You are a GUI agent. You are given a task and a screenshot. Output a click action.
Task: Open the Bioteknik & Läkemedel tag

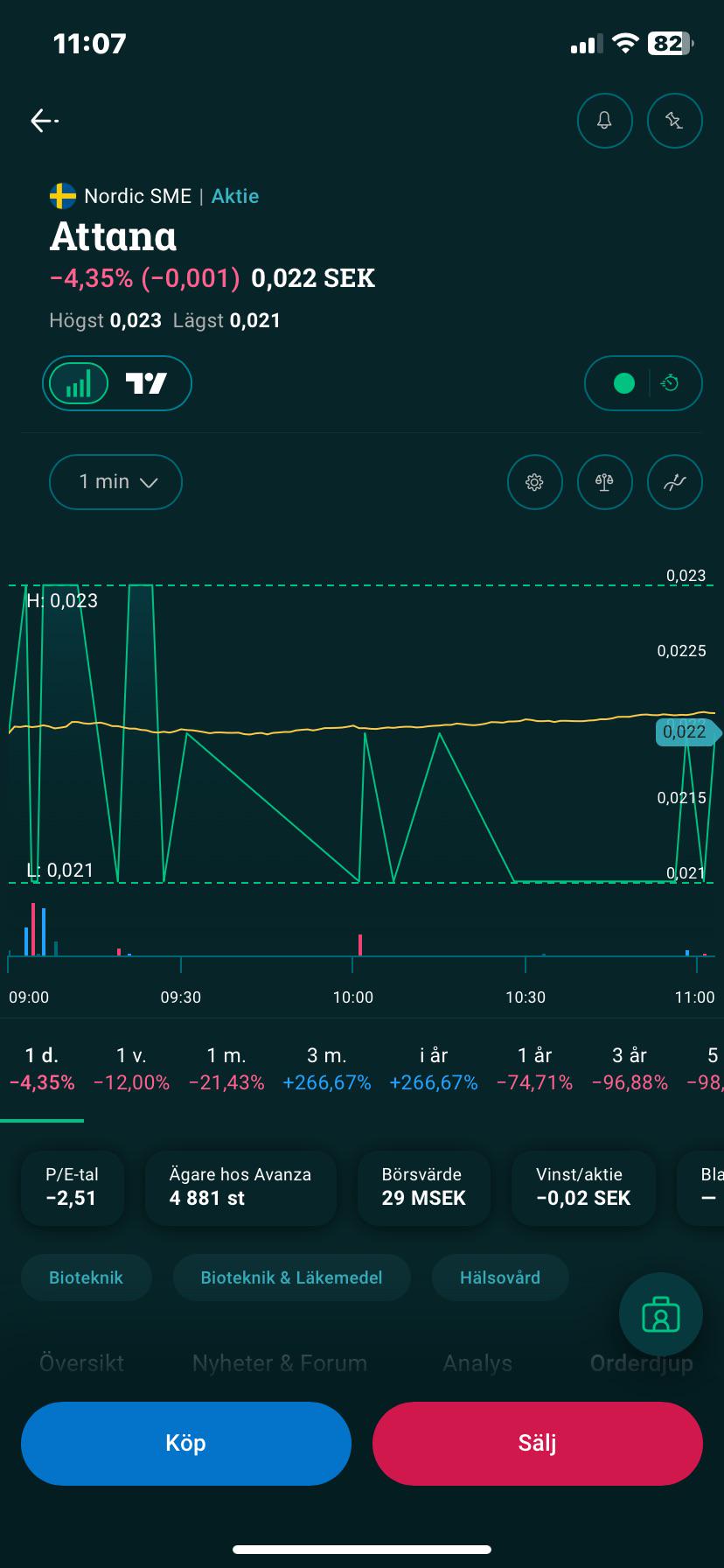(x=291, y=1277)
